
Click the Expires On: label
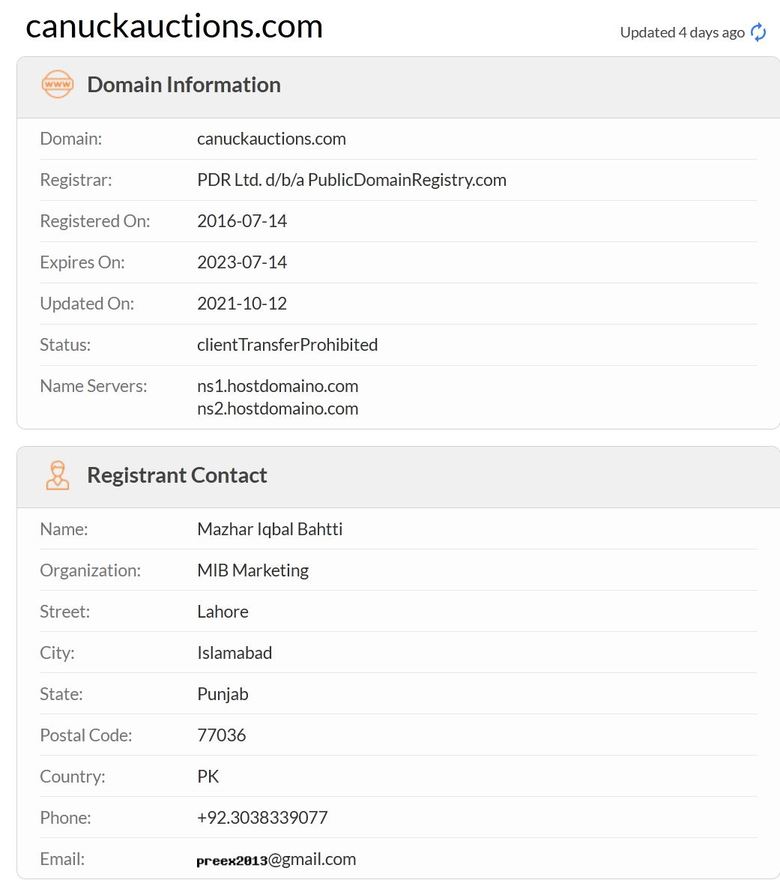click(82, 262)
